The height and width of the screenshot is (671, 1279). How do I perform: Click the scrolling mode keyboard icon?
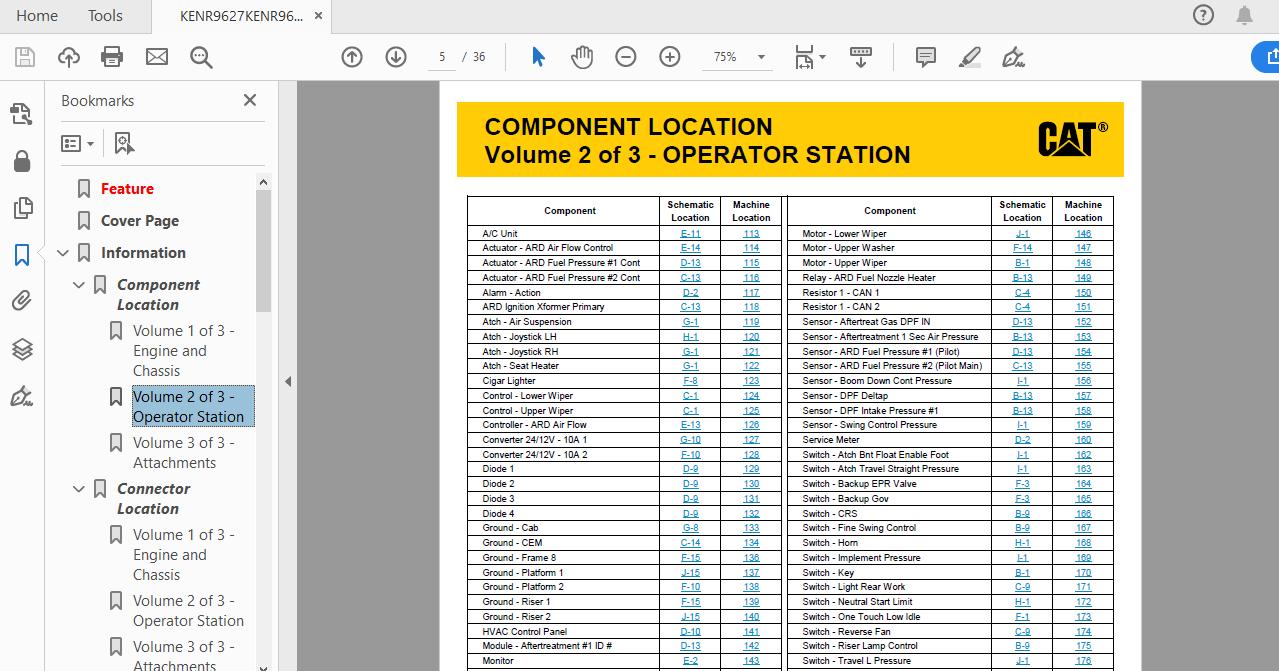coord(861,57)
